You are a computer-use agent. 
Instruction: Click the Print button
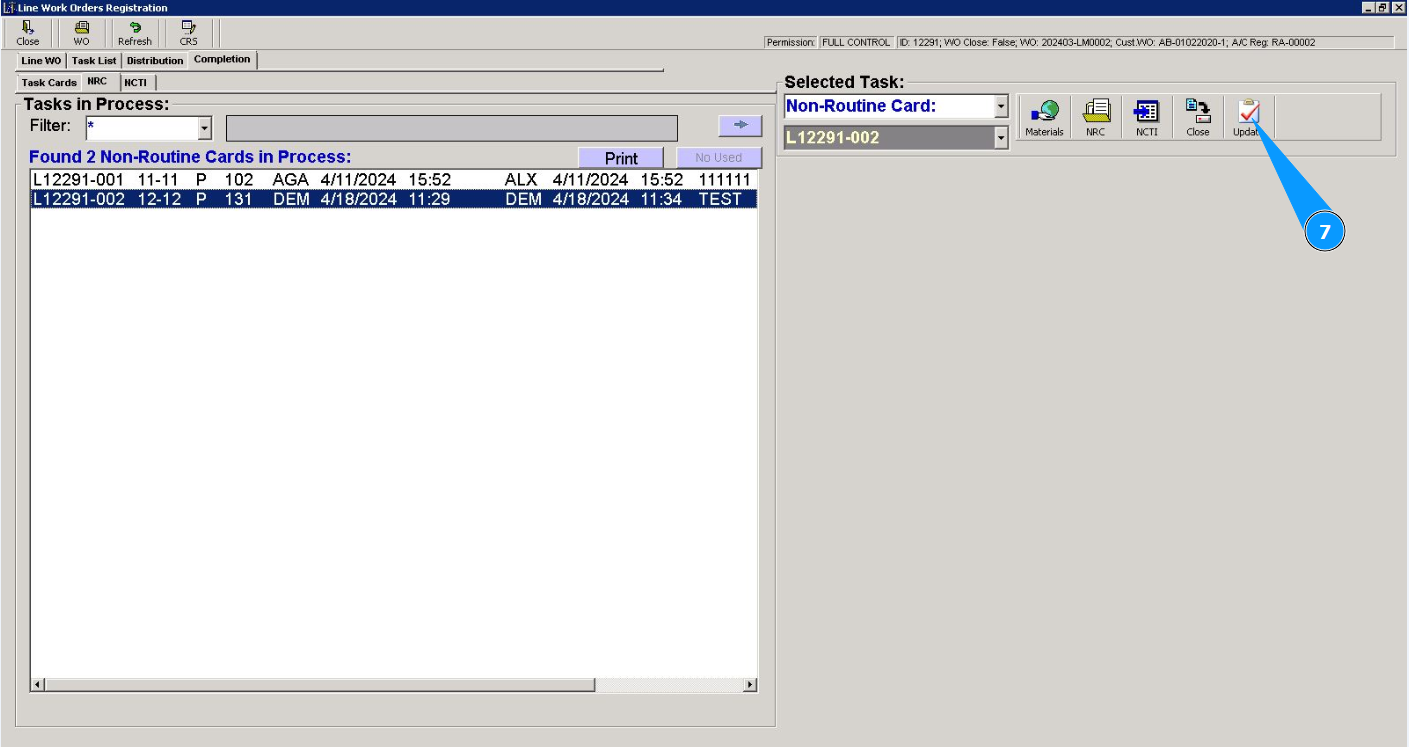[x=621, y=158]
